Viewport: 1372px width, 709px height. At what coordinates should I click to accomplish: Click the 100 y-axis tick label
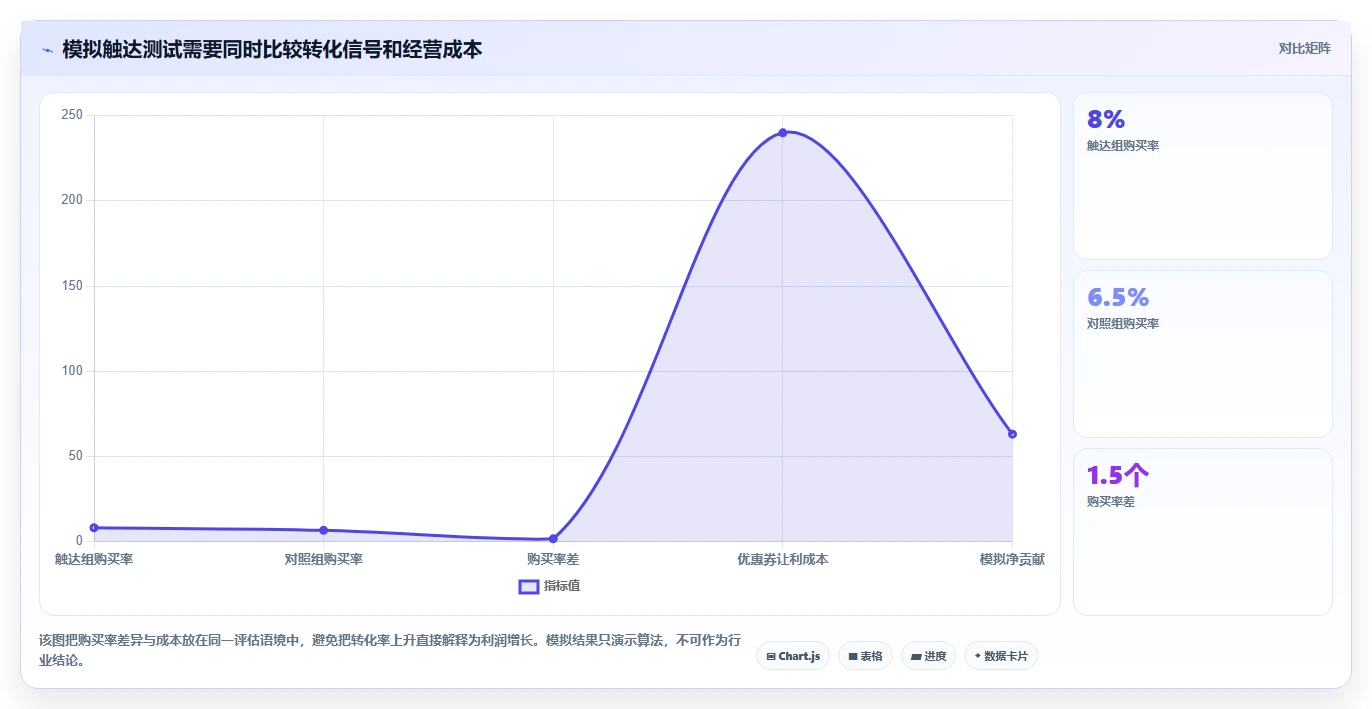72,371
